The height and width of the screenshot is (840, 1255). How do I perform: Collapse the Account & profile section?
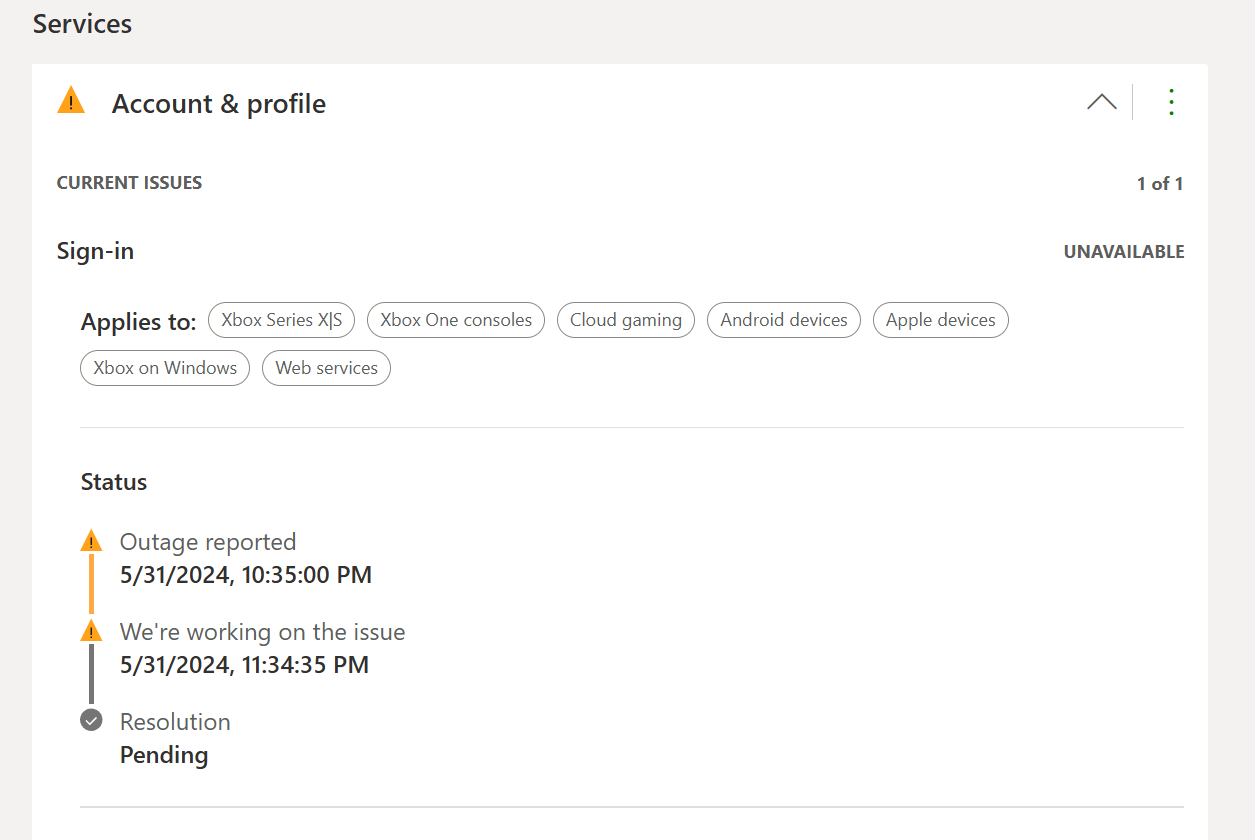tap(1101, 102)
